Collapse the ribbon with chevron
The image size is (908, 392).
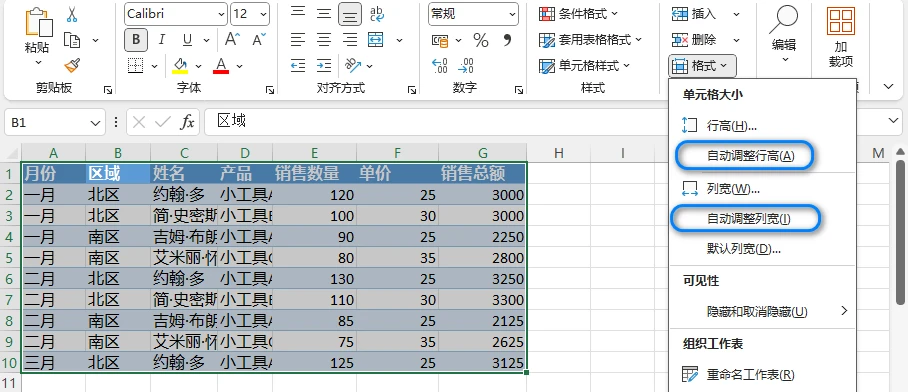pos(889,87)
